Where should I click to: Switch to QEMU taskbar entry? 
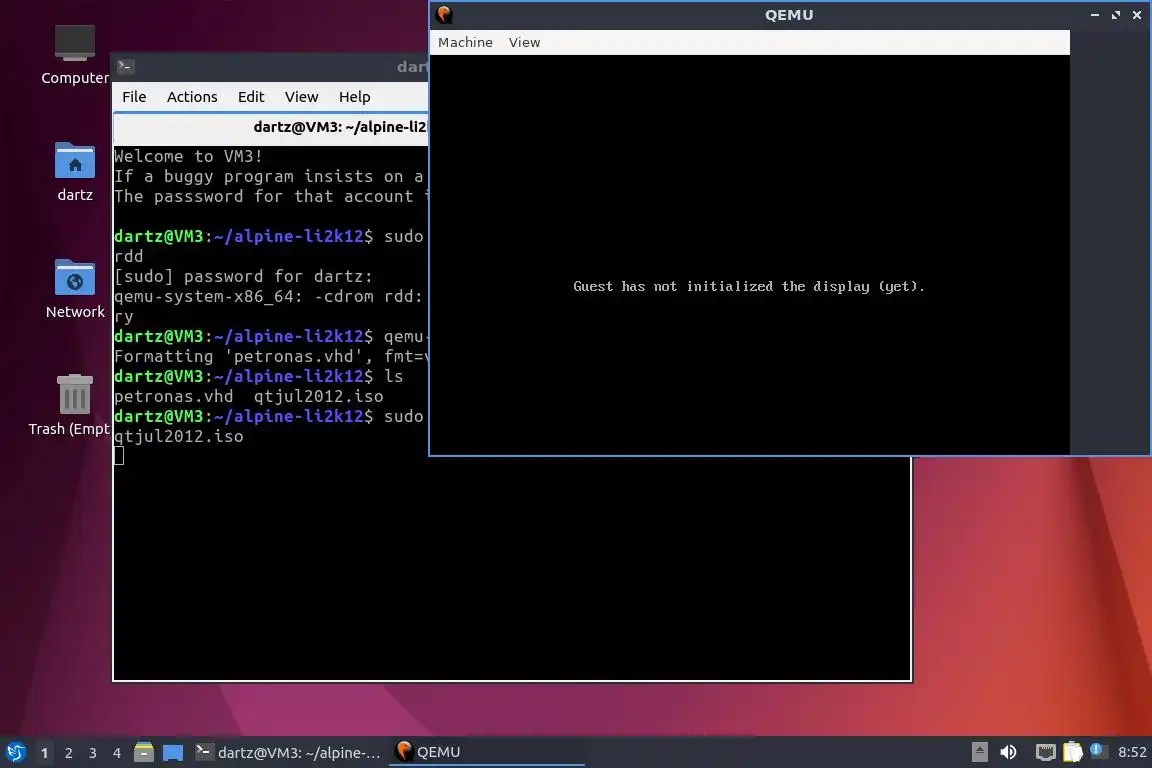(x=486, y=752)
